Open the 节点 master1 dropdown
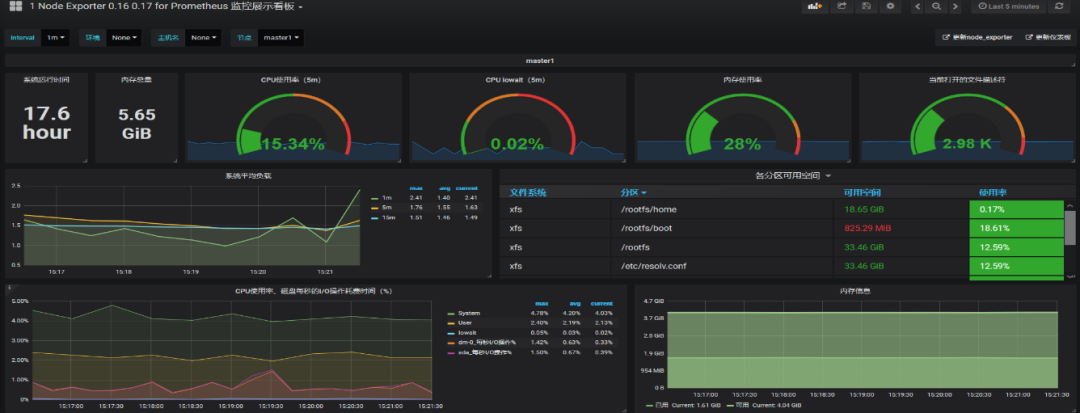The image size is (1080, 413). 281,38
